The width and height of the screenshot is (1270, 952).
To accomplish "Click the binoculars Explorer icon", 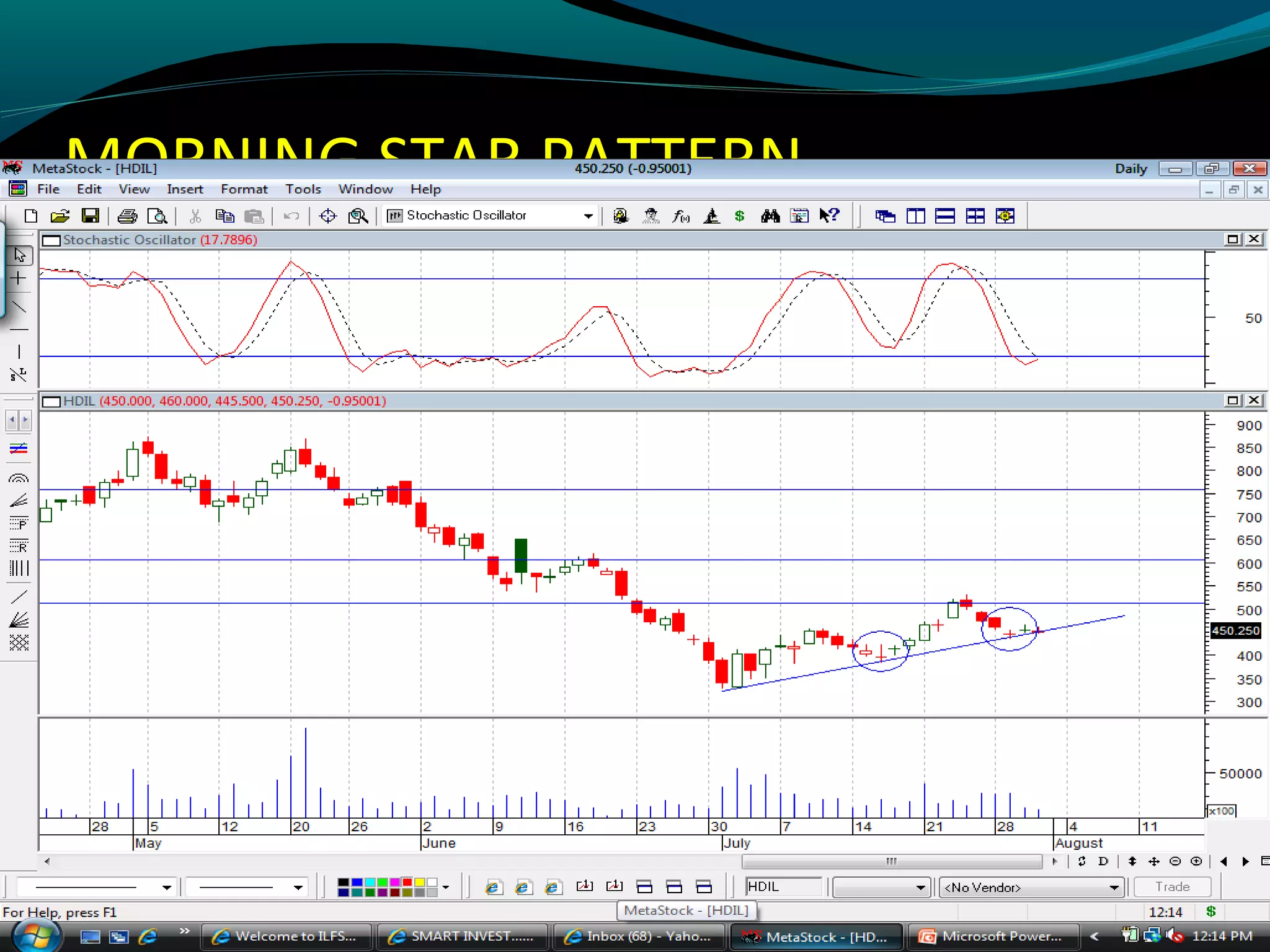I will 770,216.
